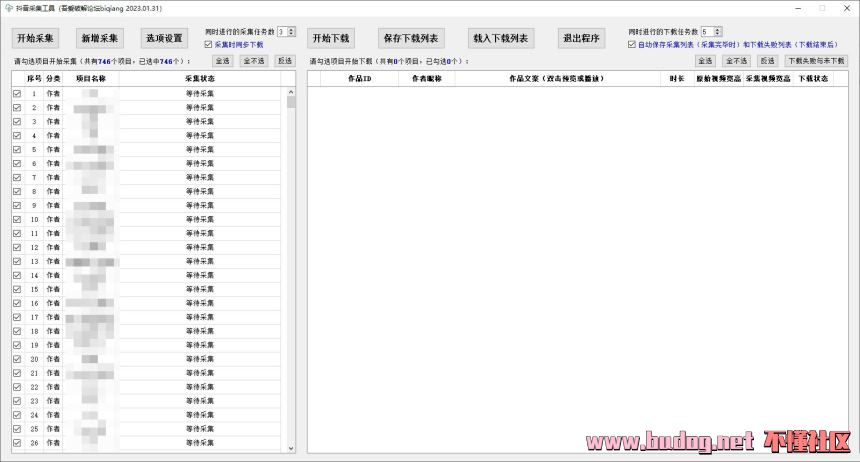Open 选项设置 options button

coord(165,38)
